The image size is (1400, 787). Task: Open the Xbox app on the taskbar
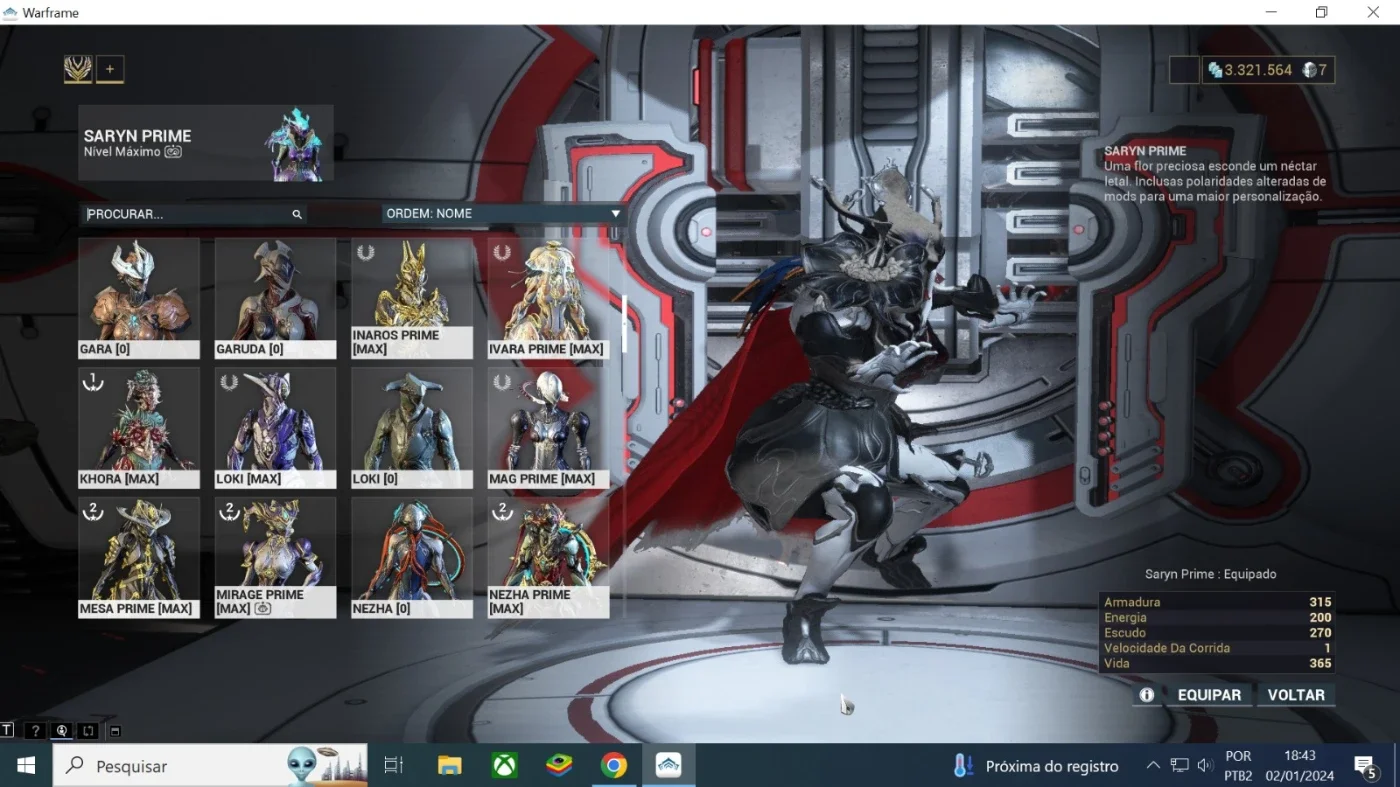click(504, 766)
